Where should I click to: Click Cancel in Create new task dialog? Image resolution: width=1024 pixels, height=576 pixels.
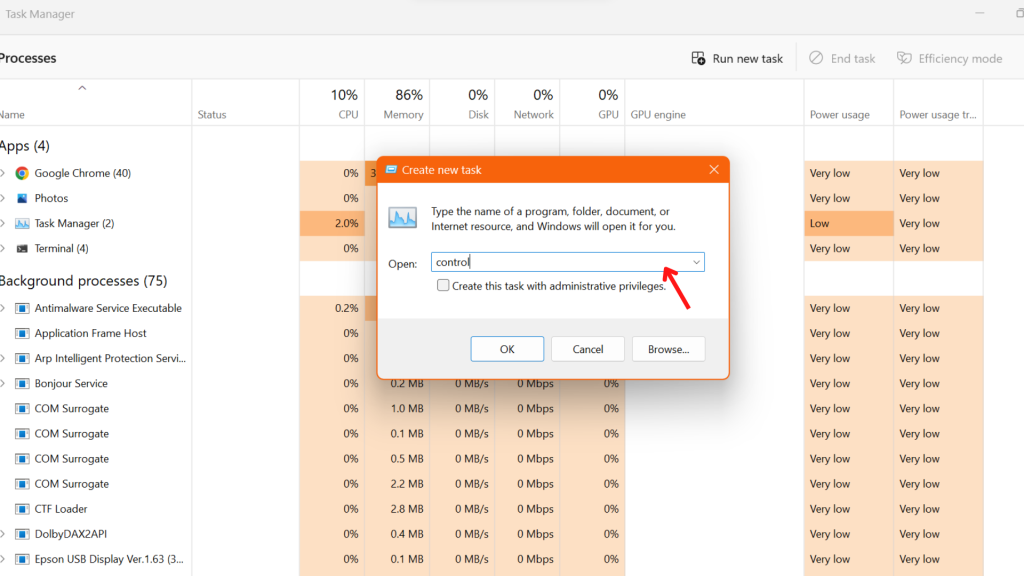pos(588,349)
